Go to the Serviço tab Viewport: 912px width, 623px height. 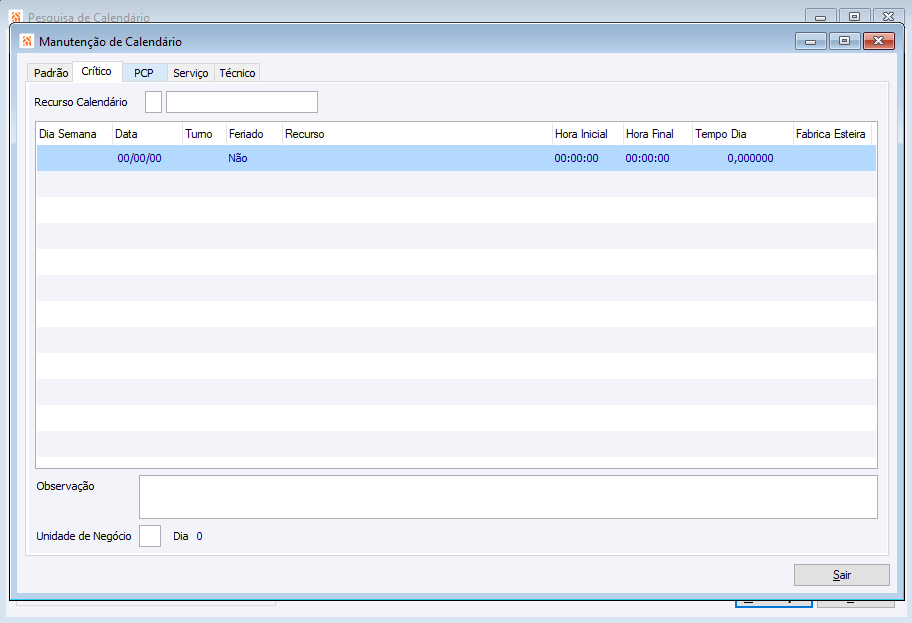[191, 73]
